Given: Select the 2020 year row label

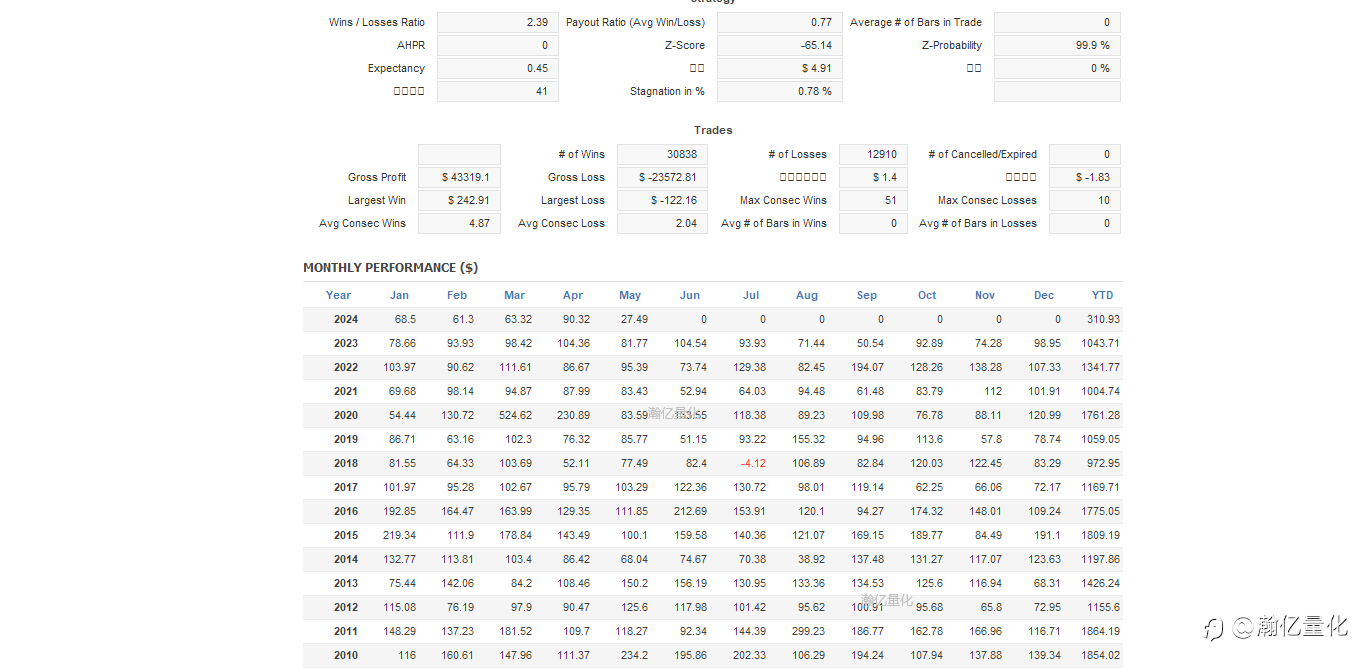Looking at the screenshot, I should 346,415.
